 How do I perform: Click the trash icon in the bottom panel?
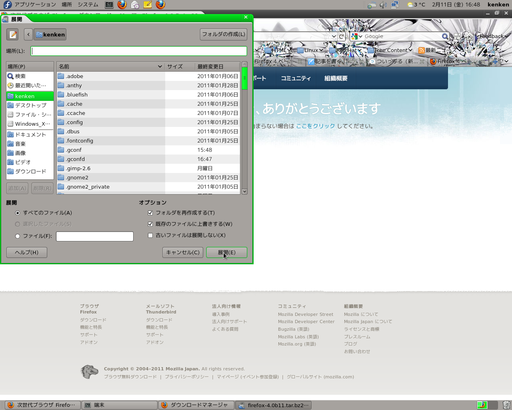point(507,405)
